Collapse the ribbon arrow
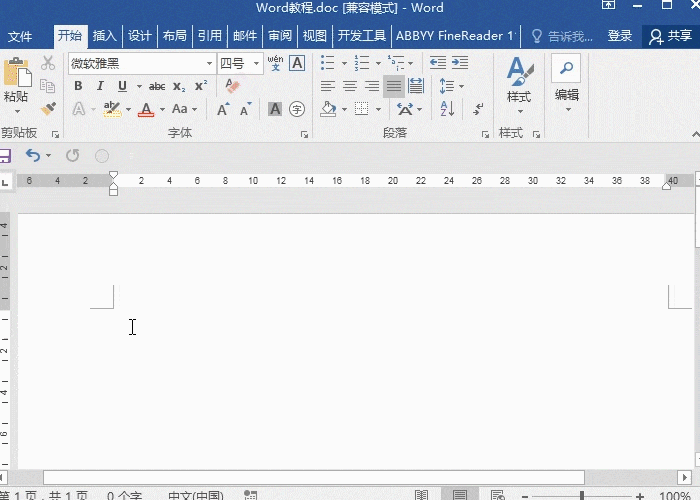Image resolution: width=700 pixels, height=500 pixels. click(695, 134)
